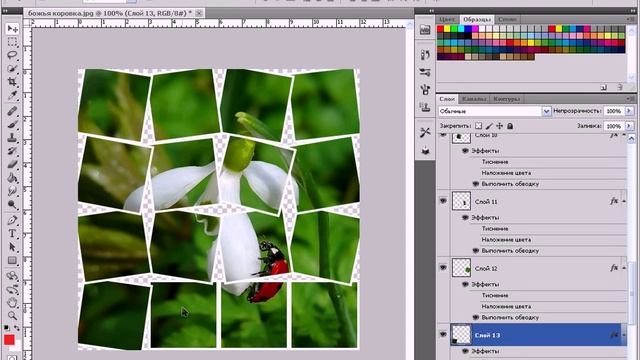The width and height of the screenshot is (640, 360).
Task: Select the Clone Stamp tool
Action: (12, 138)
